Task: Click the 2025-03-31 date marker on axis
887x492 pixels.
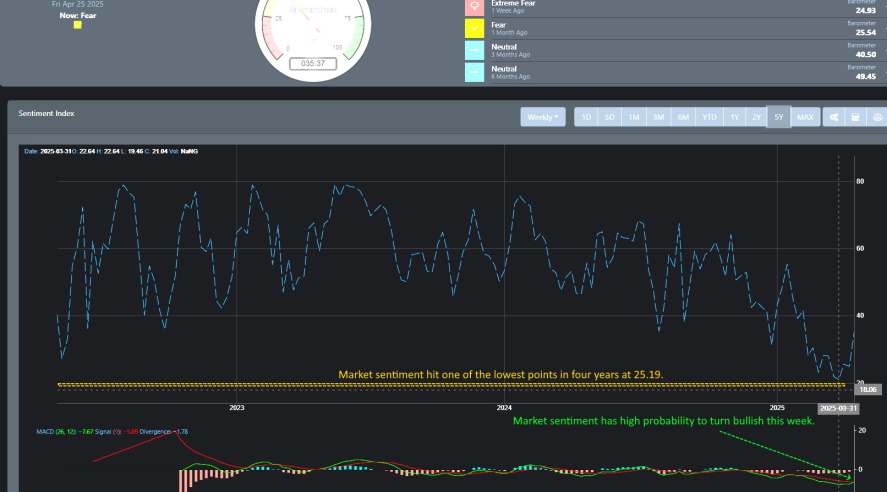Action: pyautogui.click(x=838, y=408)
